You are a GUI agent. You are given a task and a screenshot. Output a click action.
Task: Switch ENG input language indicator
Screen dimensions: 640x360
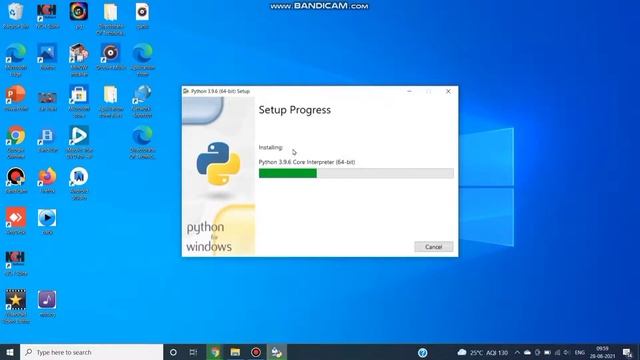click(580, 352)
